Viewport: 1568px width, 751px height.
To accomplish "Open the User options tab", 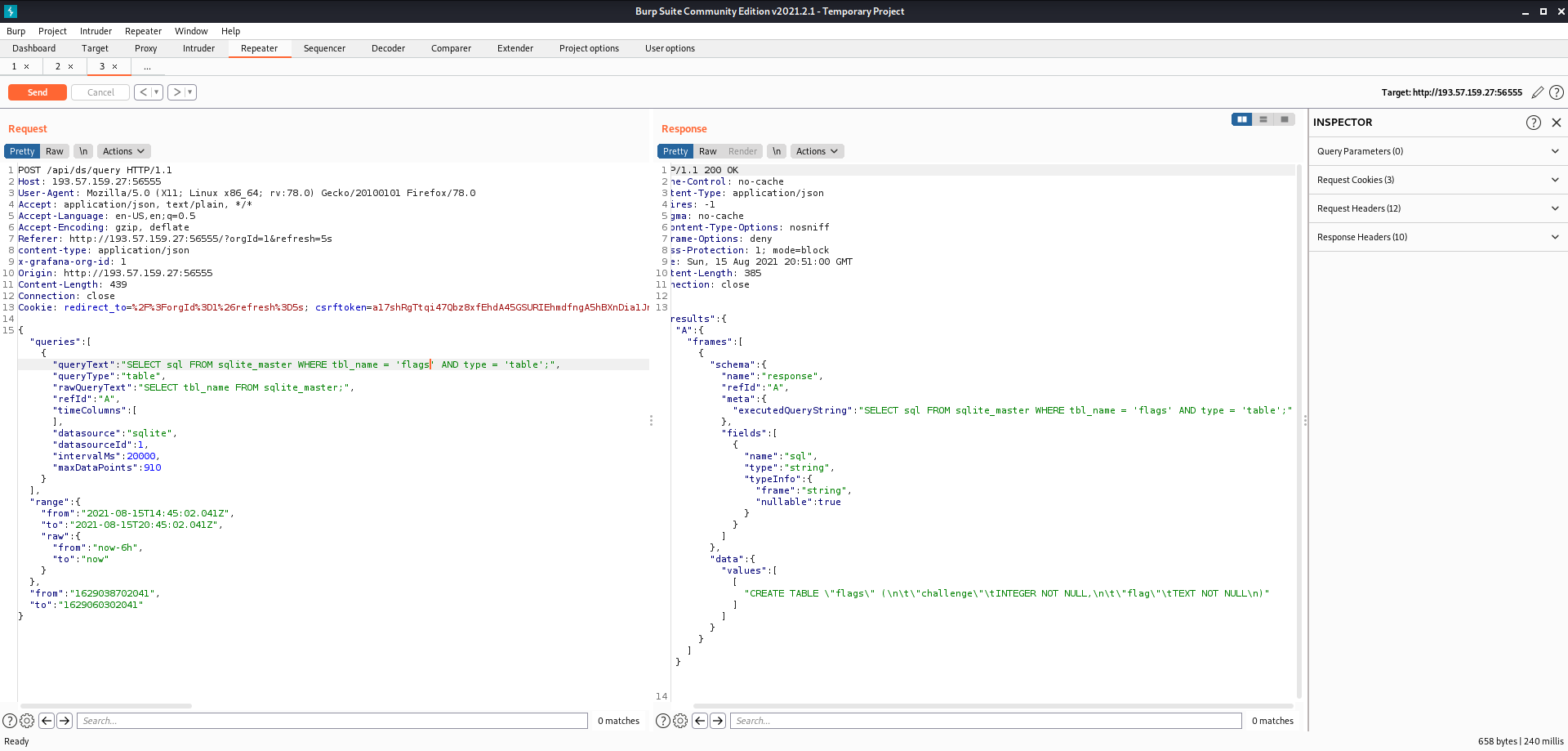I will click(x=670, y=48).
